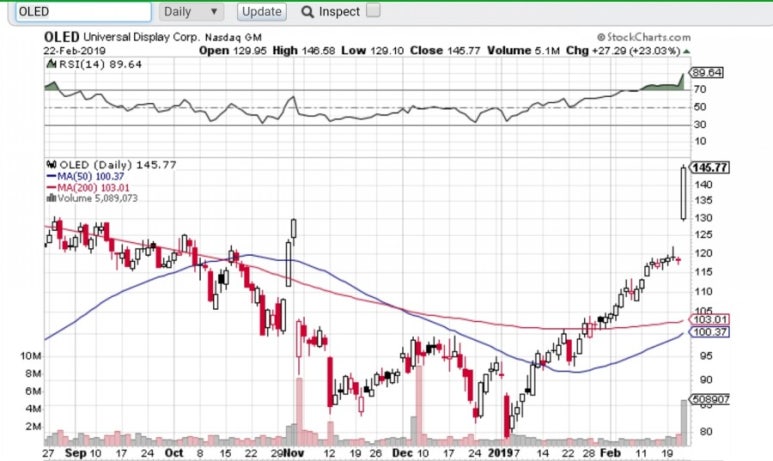Viewport: 773px width, 461px height.
Task: Click the 103.01 MA(200) price tag
Action: pyautogui.click(x=709, y=319)
